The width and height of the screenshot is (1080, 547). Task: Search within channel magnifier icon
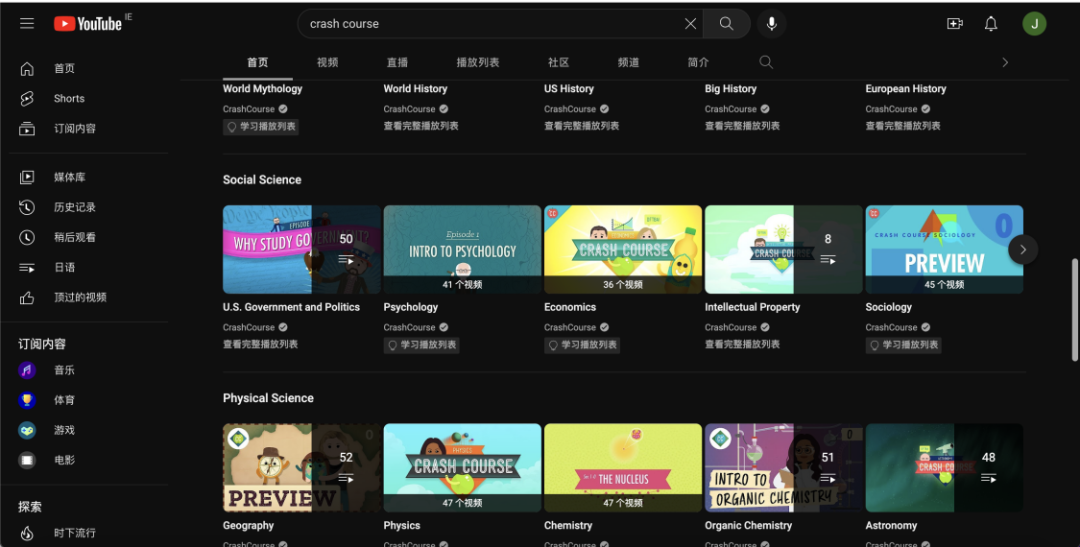click(766, 62)
